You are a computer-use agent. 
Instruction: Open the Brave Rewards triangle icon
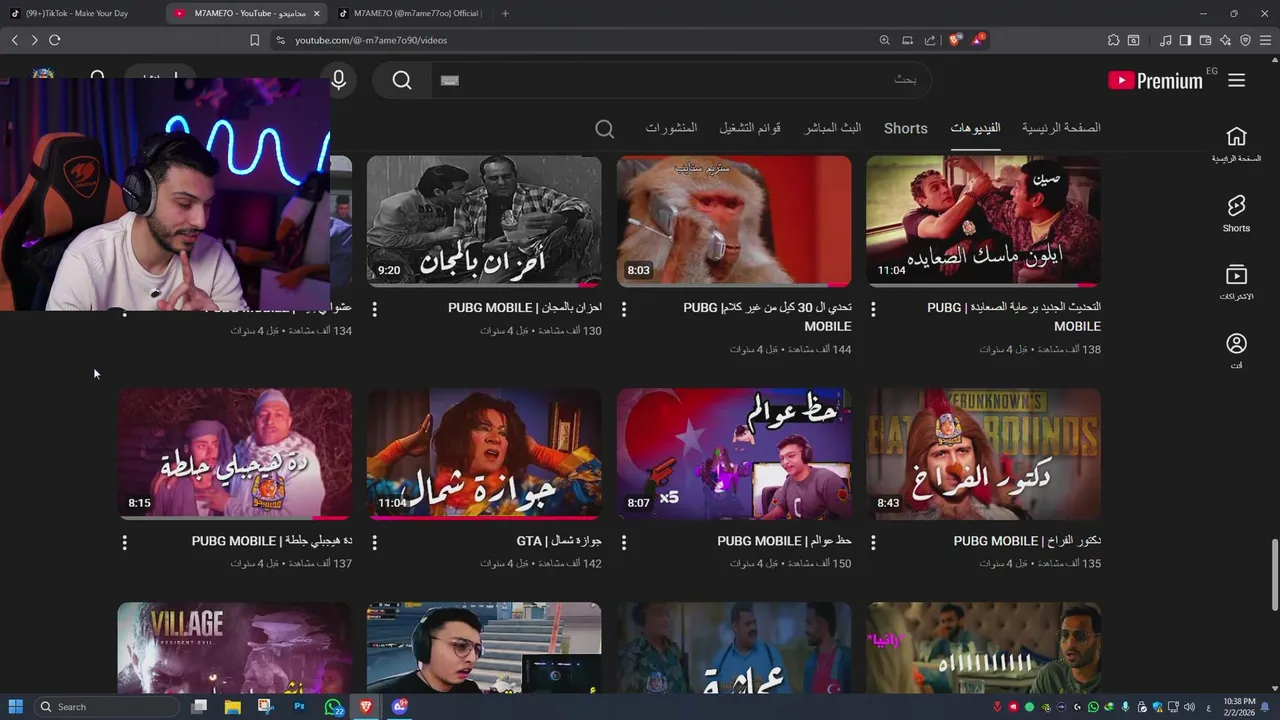point(978,40)
